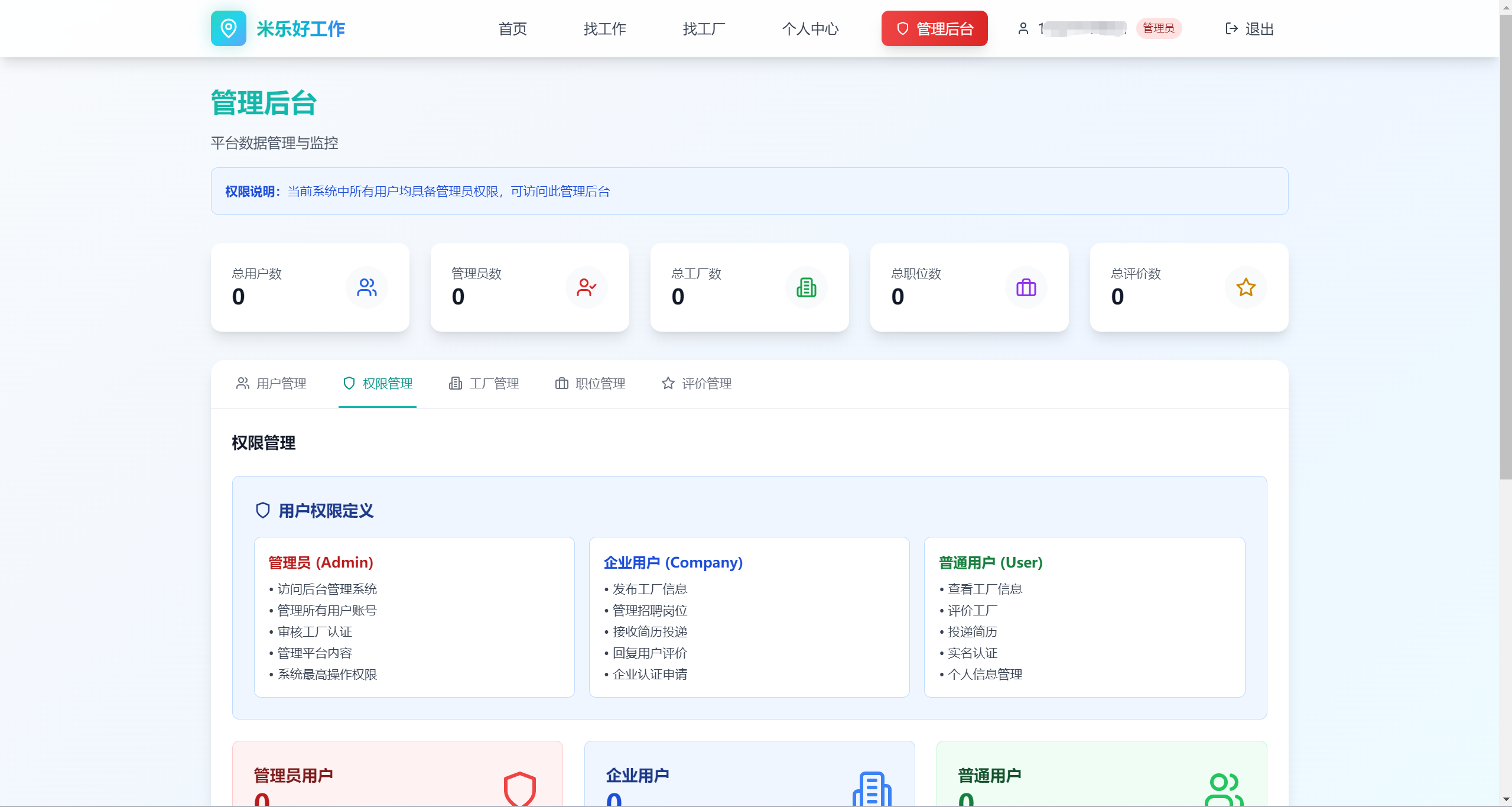Click the shield icon beside 用户权限定义
The image size is (1512, 807).
(x=262, y=510)
